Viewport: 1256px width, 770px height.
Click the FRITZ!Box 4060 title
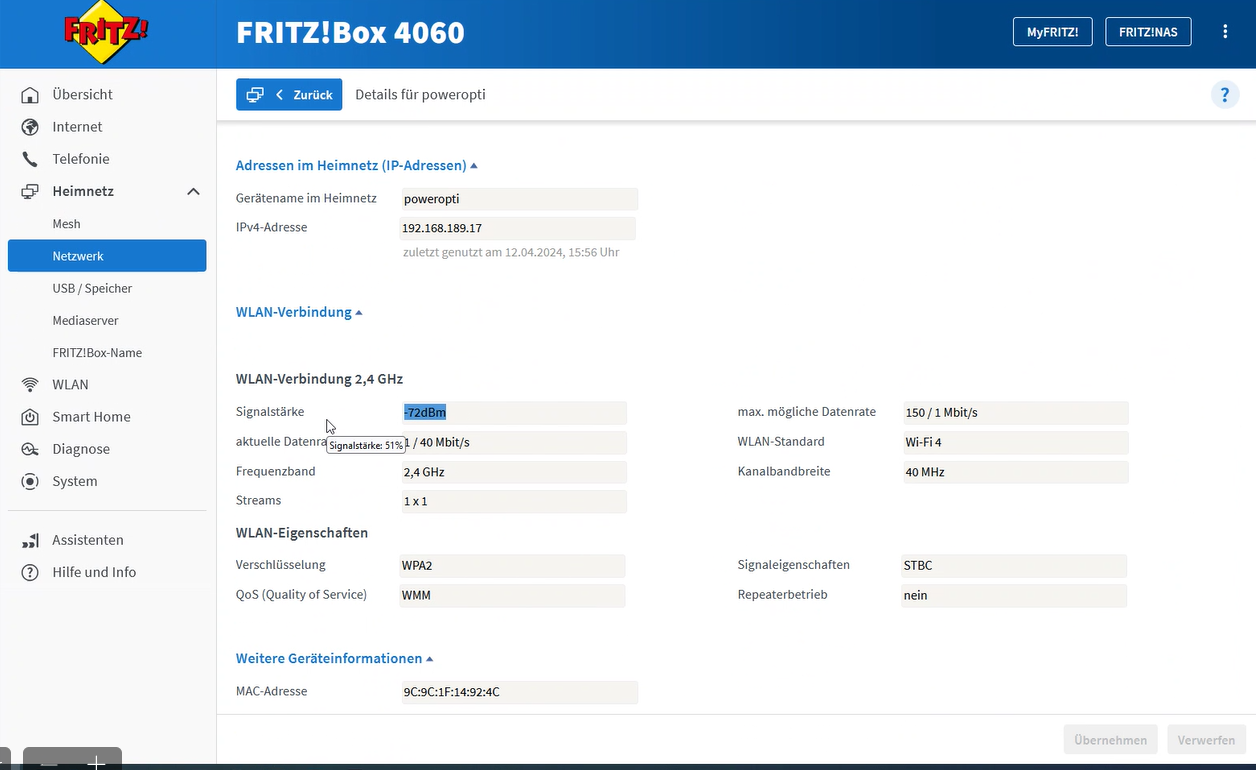coord(350,33)
